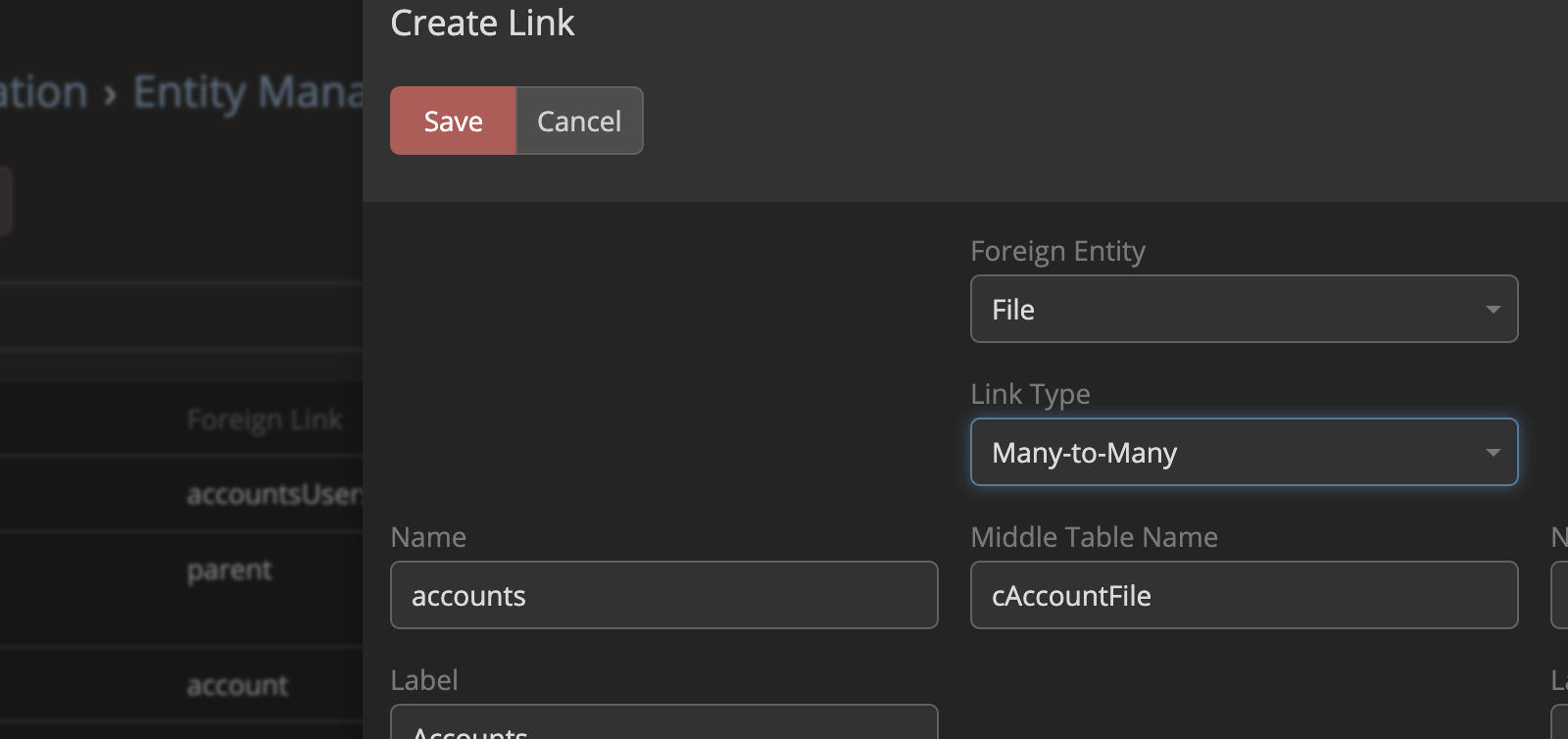Click the Link Type dropdown caret arrow
The image size is (1568, 739).
pyautogui.click(x=1493, y=453)
